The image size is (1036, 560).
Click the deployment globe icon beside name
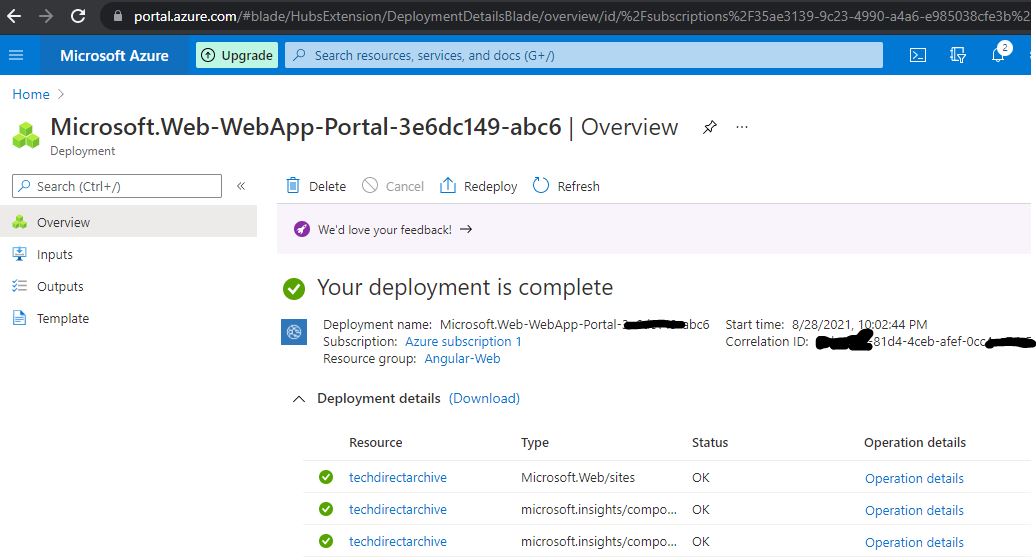pos(294,332)
